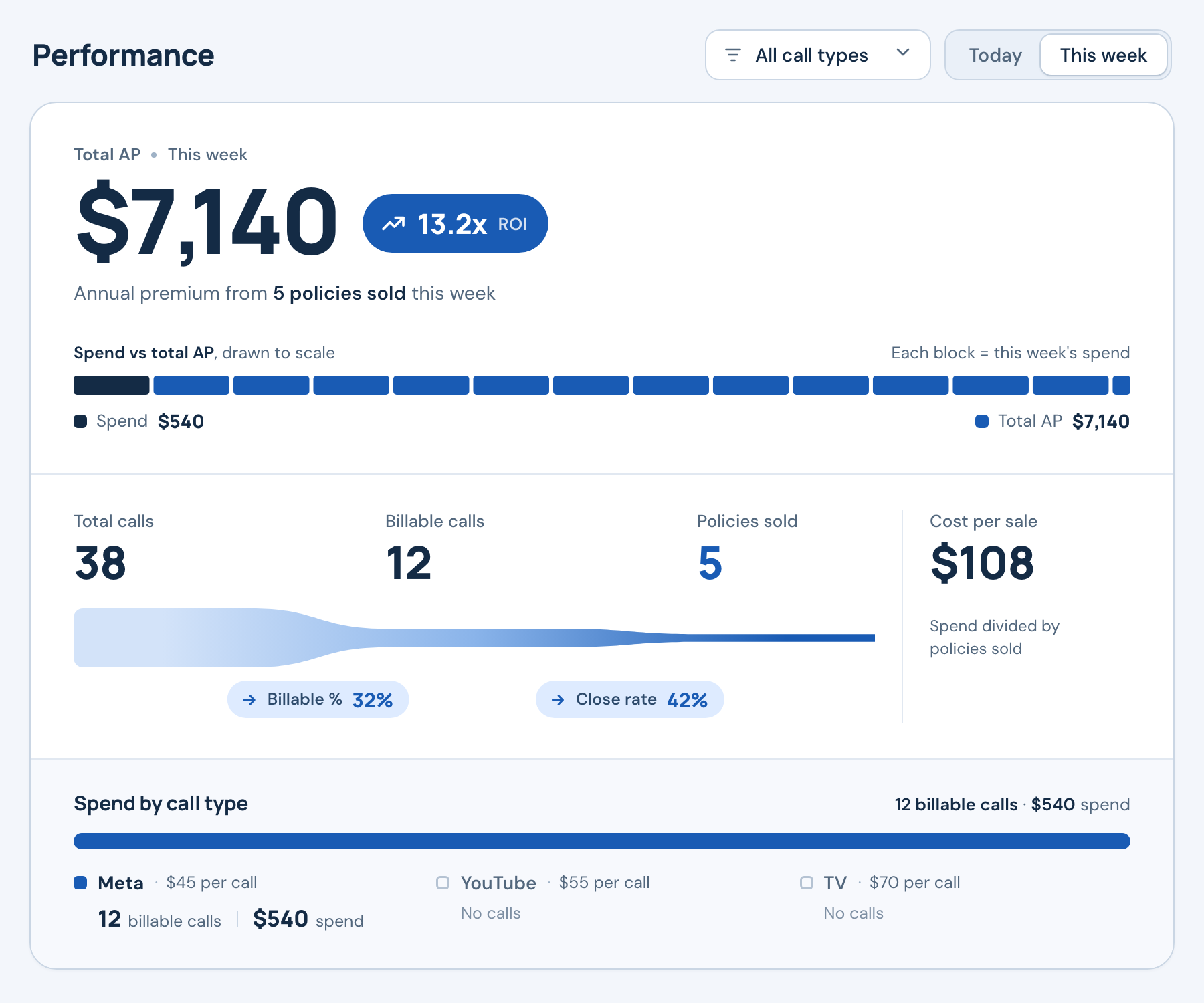The height and width of the screenshot is (1003, 1204).
Task: Click 'Spend divided by policies sold' description
Action: 995,637
